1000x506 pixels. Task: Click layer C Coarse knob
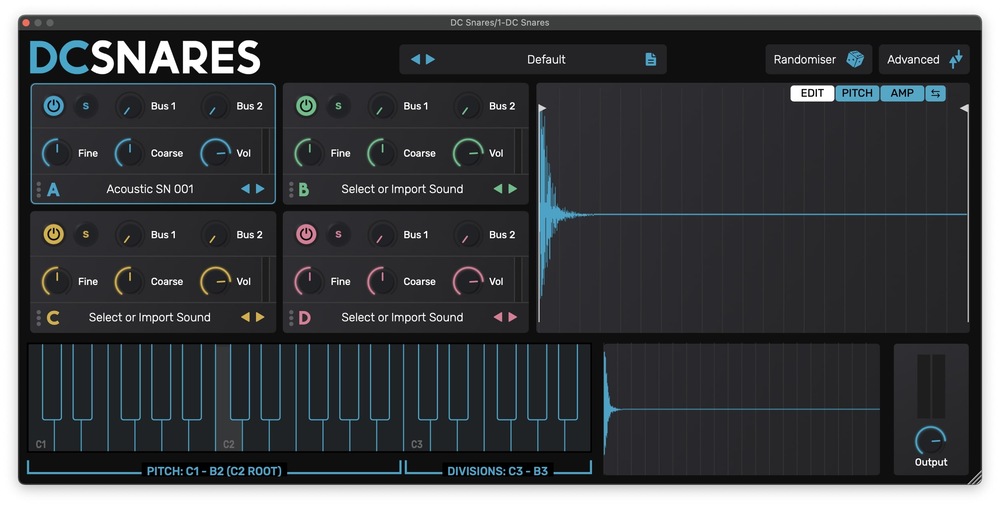129,281
